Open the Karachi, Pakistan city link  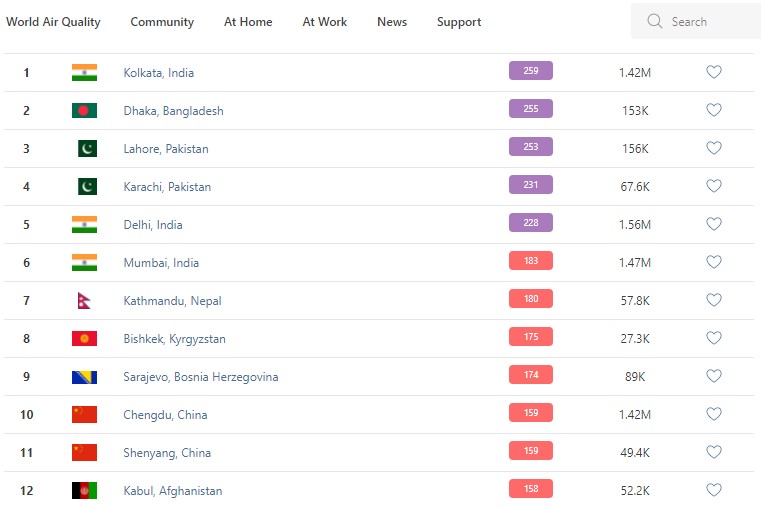click(x=167, y=187)
